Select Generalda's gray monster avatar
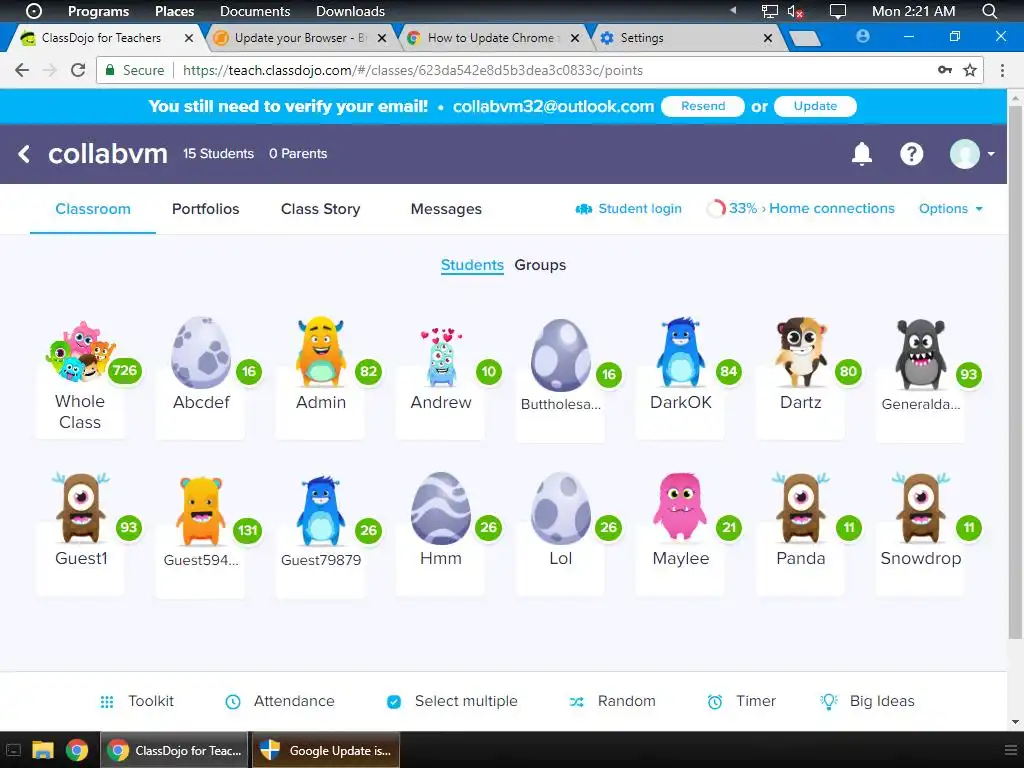 920,355
